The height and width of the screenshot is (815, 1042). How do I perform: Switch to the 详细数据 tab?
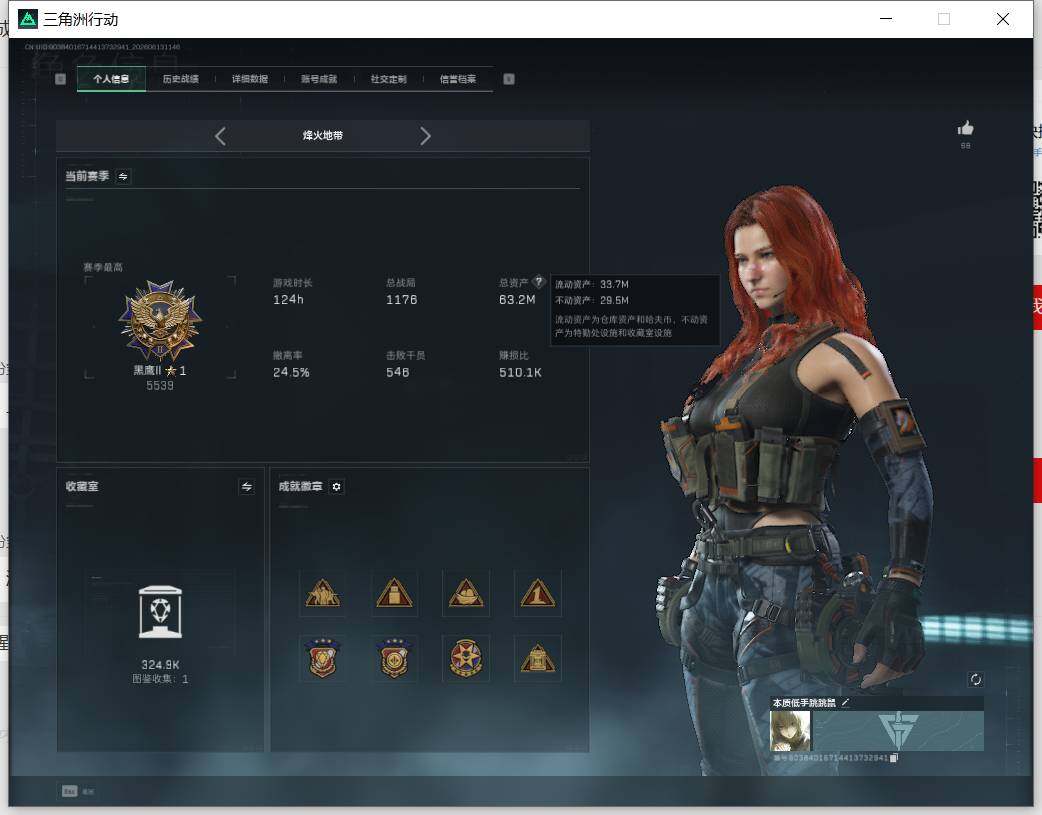coord(250,79)
